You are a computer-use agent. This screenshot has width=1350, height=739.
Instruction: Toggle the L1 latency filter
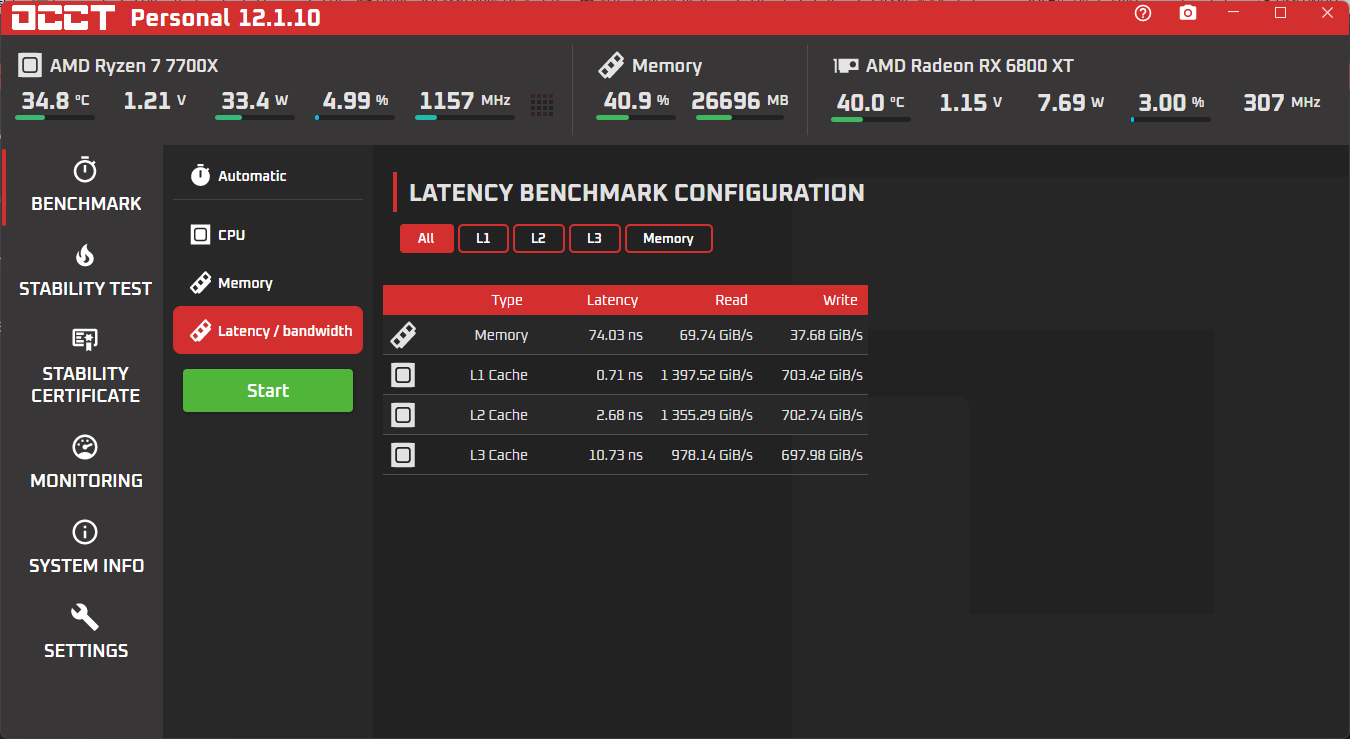[x=483, y=238]
